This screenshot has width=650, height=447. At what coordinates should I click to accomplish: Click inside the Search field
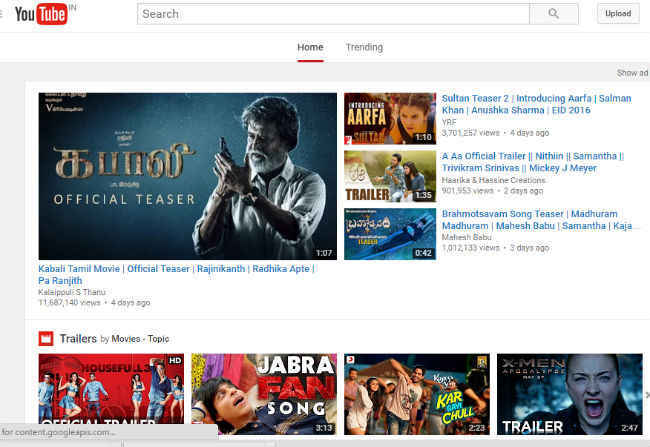point(330,14)
